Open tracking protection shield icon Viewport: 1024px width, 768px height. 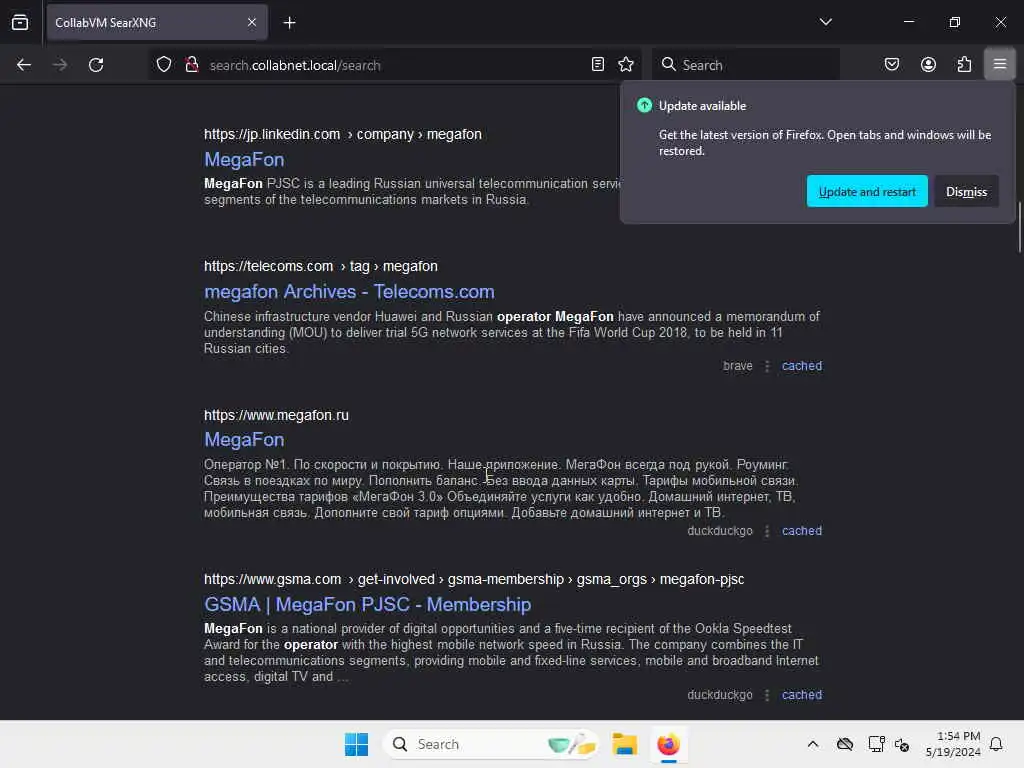[x=164, y=65]
